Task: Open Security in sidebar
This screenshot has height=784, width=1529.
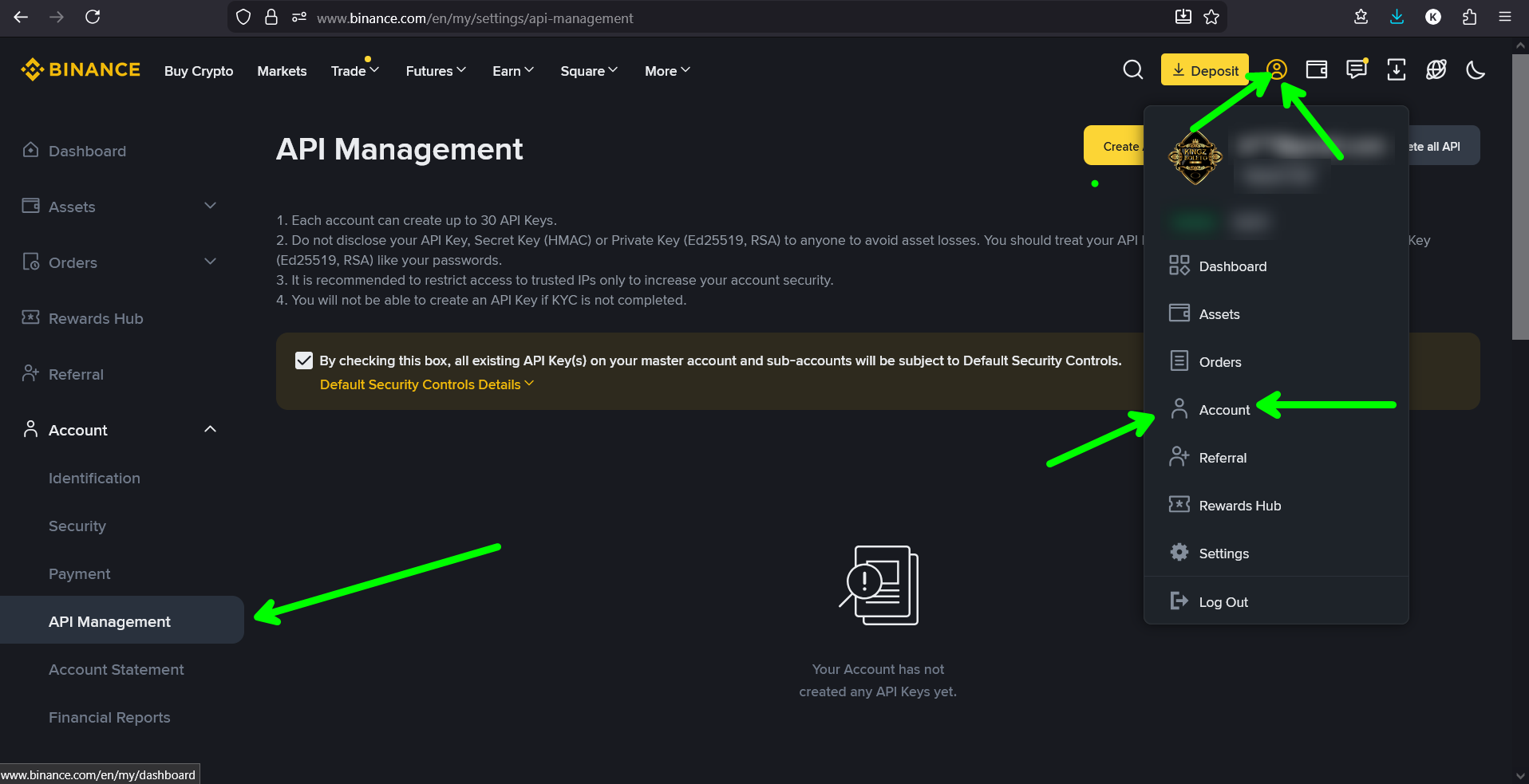Action: click(x=77, y=526)
